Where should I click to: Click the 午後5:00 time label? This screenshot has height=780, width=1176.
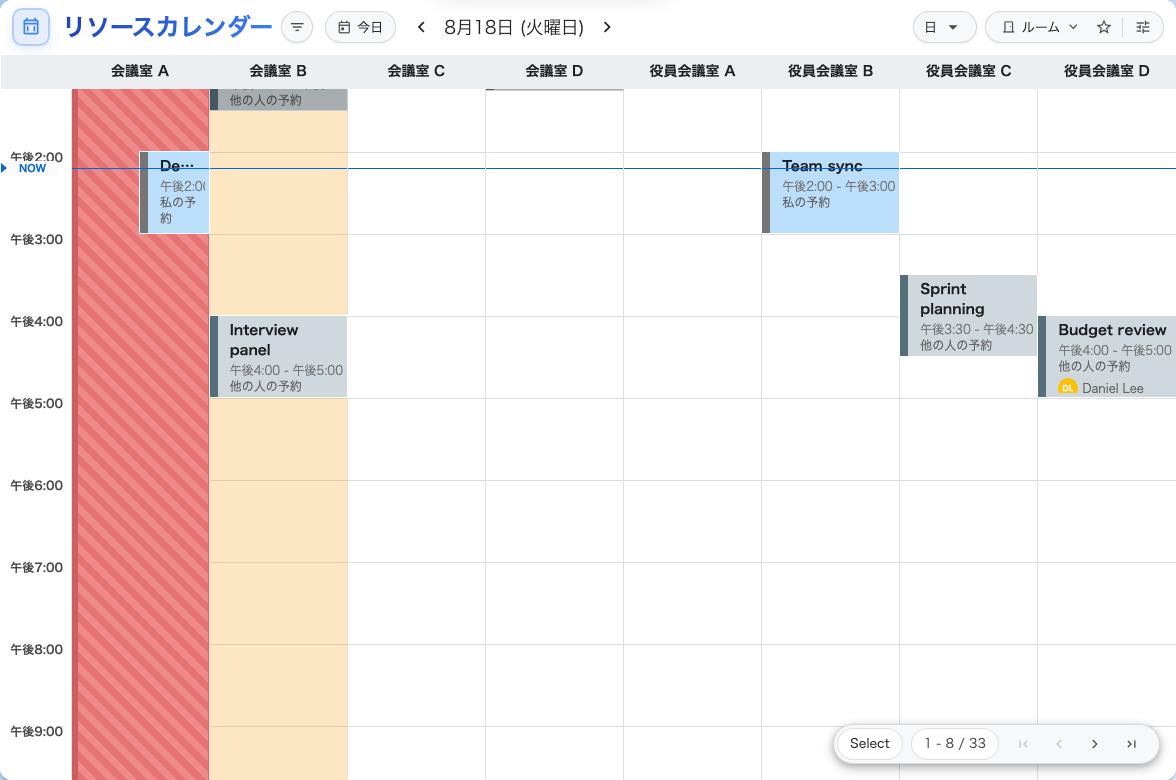click(36, 404)
